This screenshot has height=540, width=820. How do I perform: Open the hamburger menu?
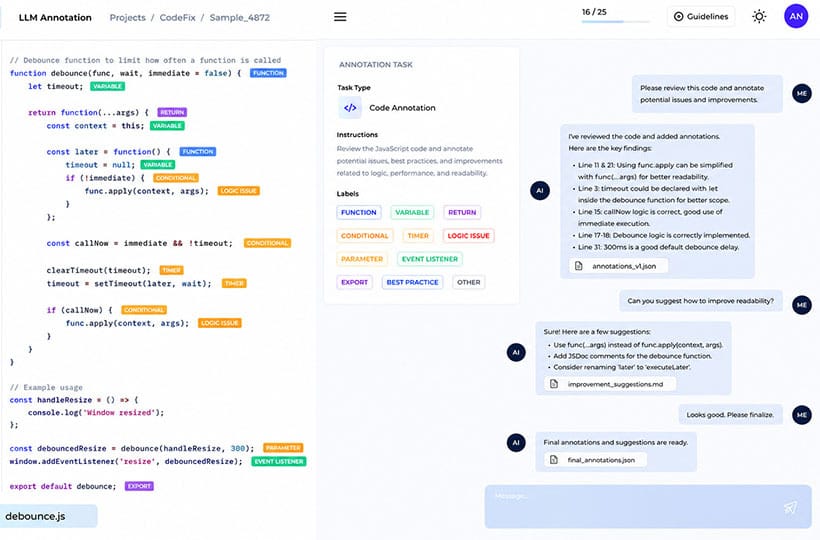coord(340,17)
